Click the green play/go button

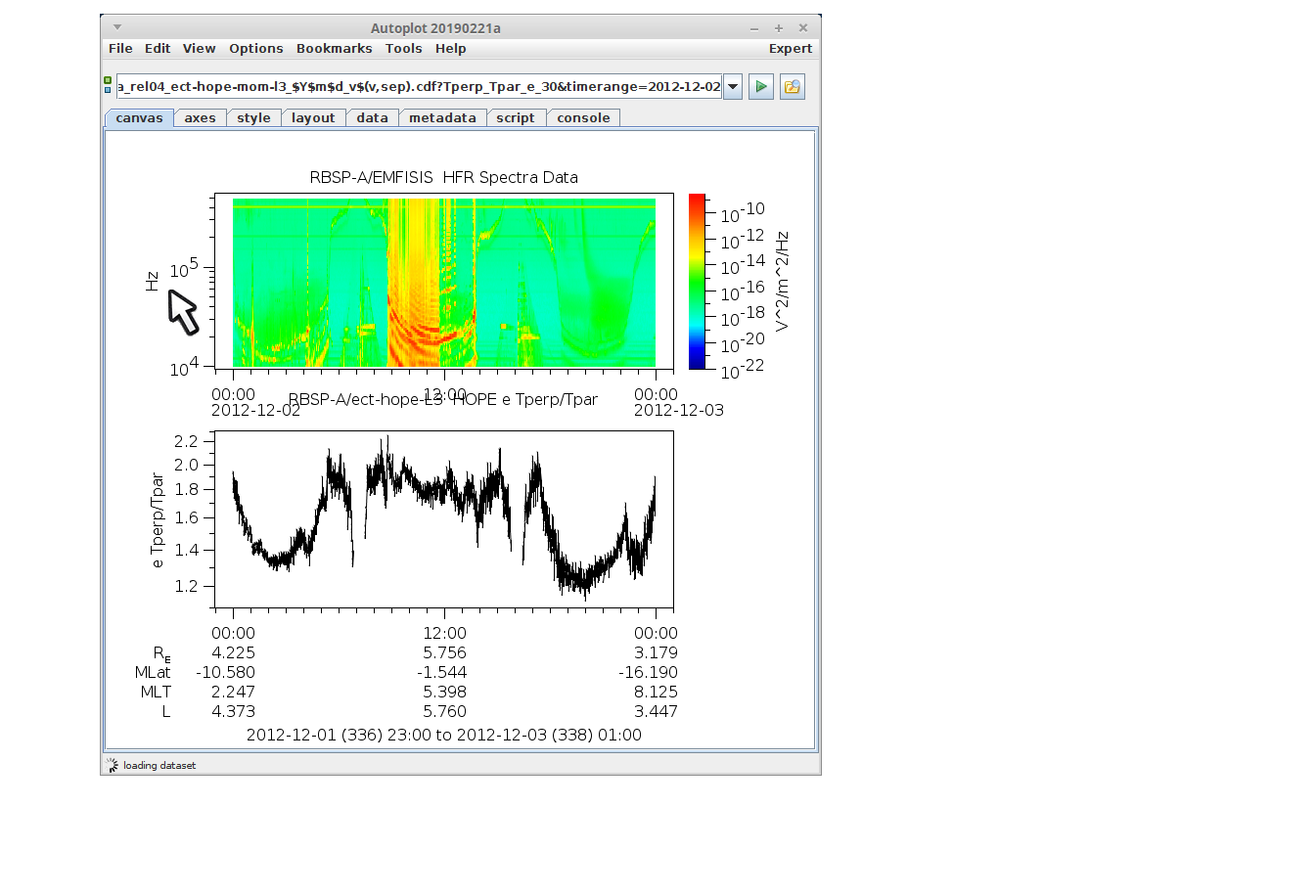point(760,87)
